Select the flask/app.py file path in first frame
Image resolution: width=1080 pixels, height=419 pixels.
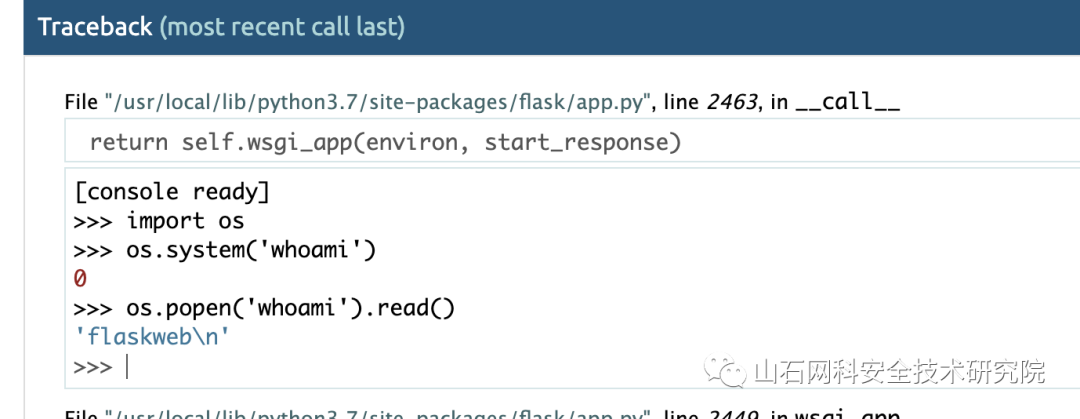(378, 103)
